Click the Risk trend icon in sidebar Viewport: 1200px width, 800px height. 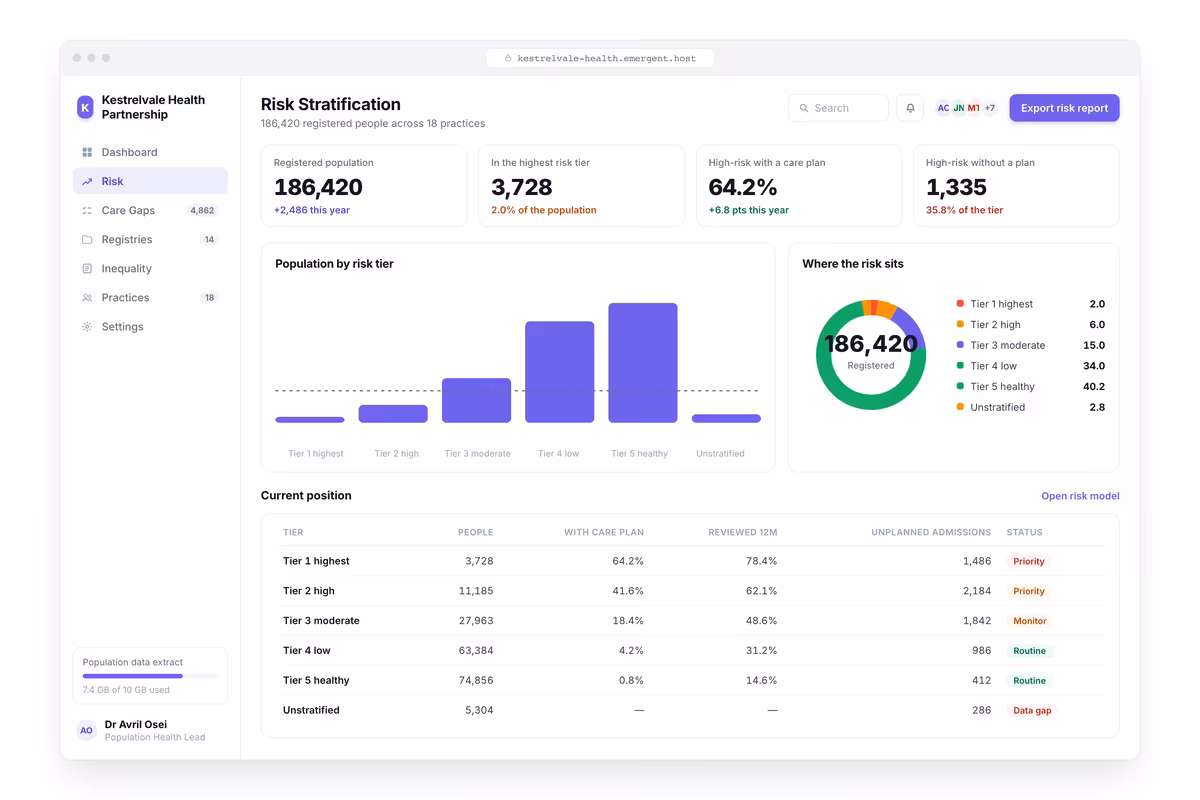[x=87, y=181]
